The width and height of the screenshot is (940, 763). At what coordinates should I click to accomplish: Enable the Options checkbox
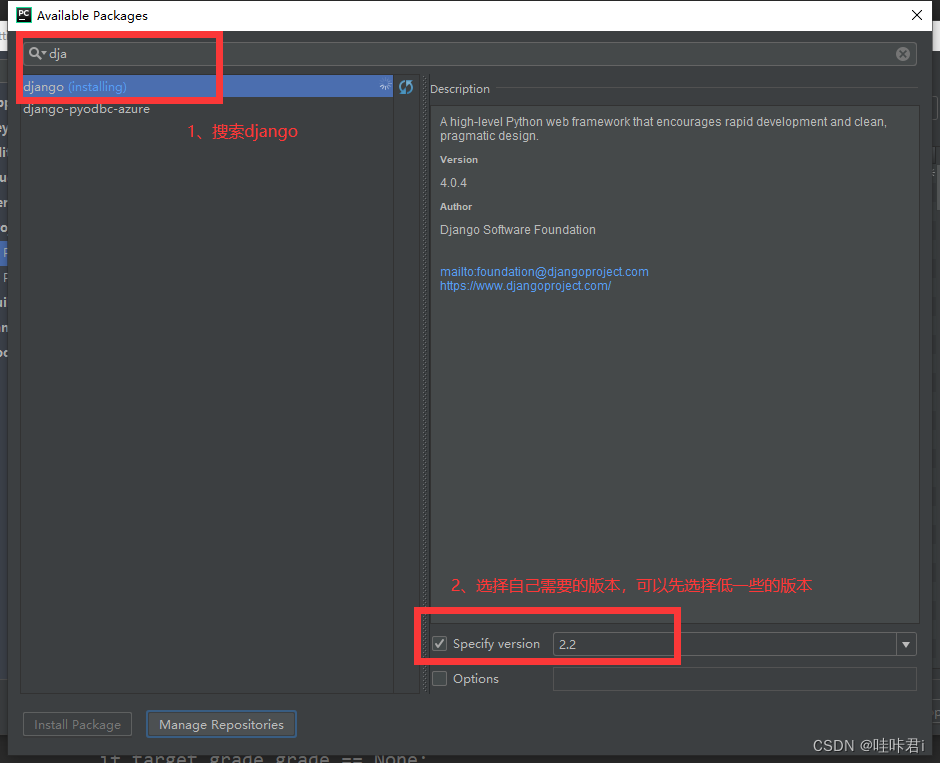439,678
